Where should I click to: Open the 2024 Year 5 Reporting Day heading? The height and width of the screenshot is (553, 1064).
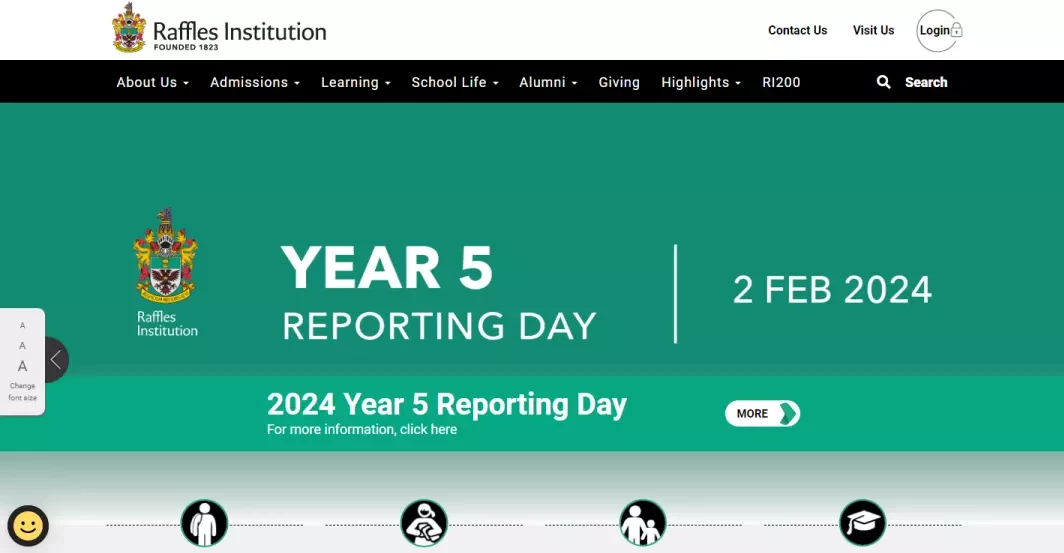446,404
